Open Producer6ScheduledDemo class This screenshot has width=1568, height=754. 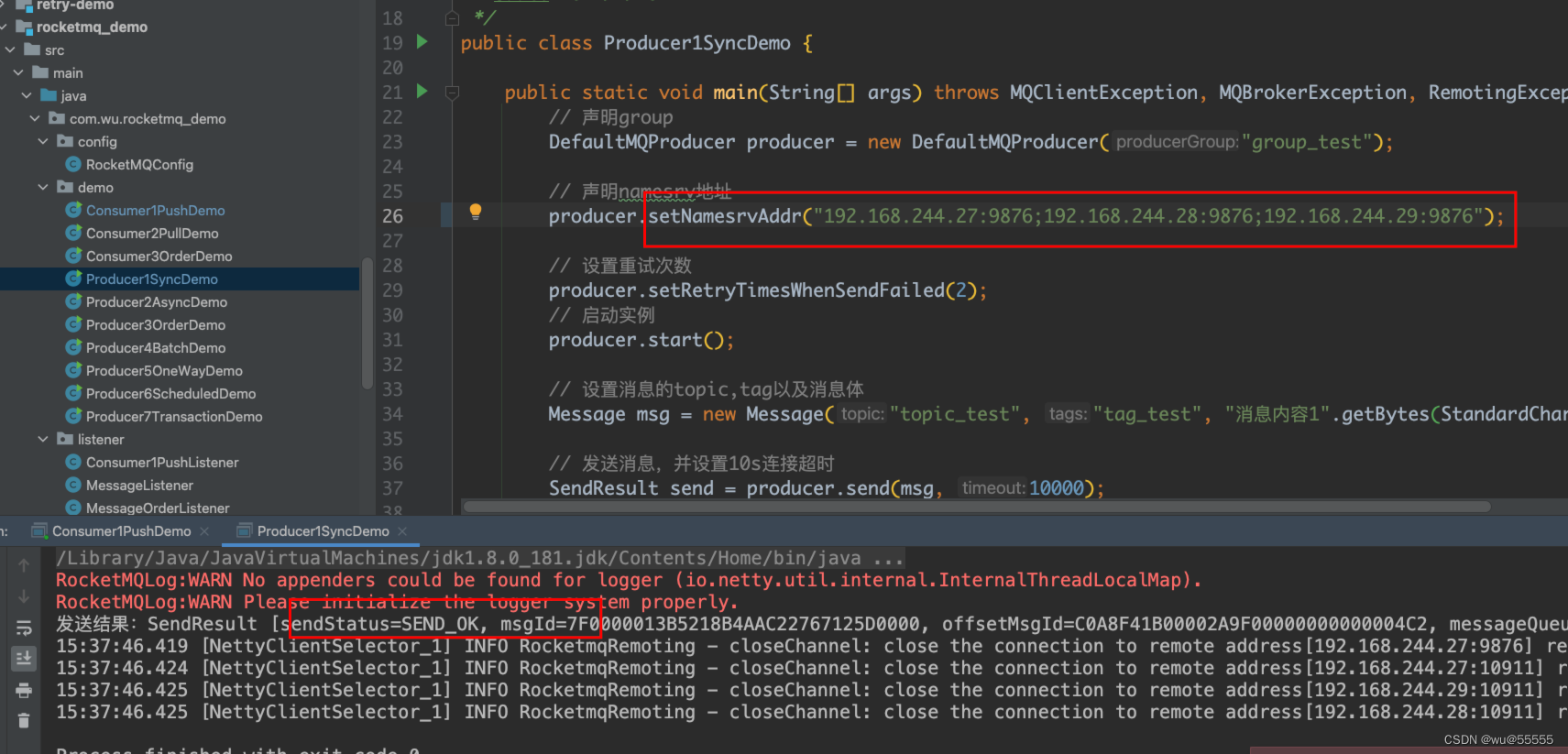[170, 394]
